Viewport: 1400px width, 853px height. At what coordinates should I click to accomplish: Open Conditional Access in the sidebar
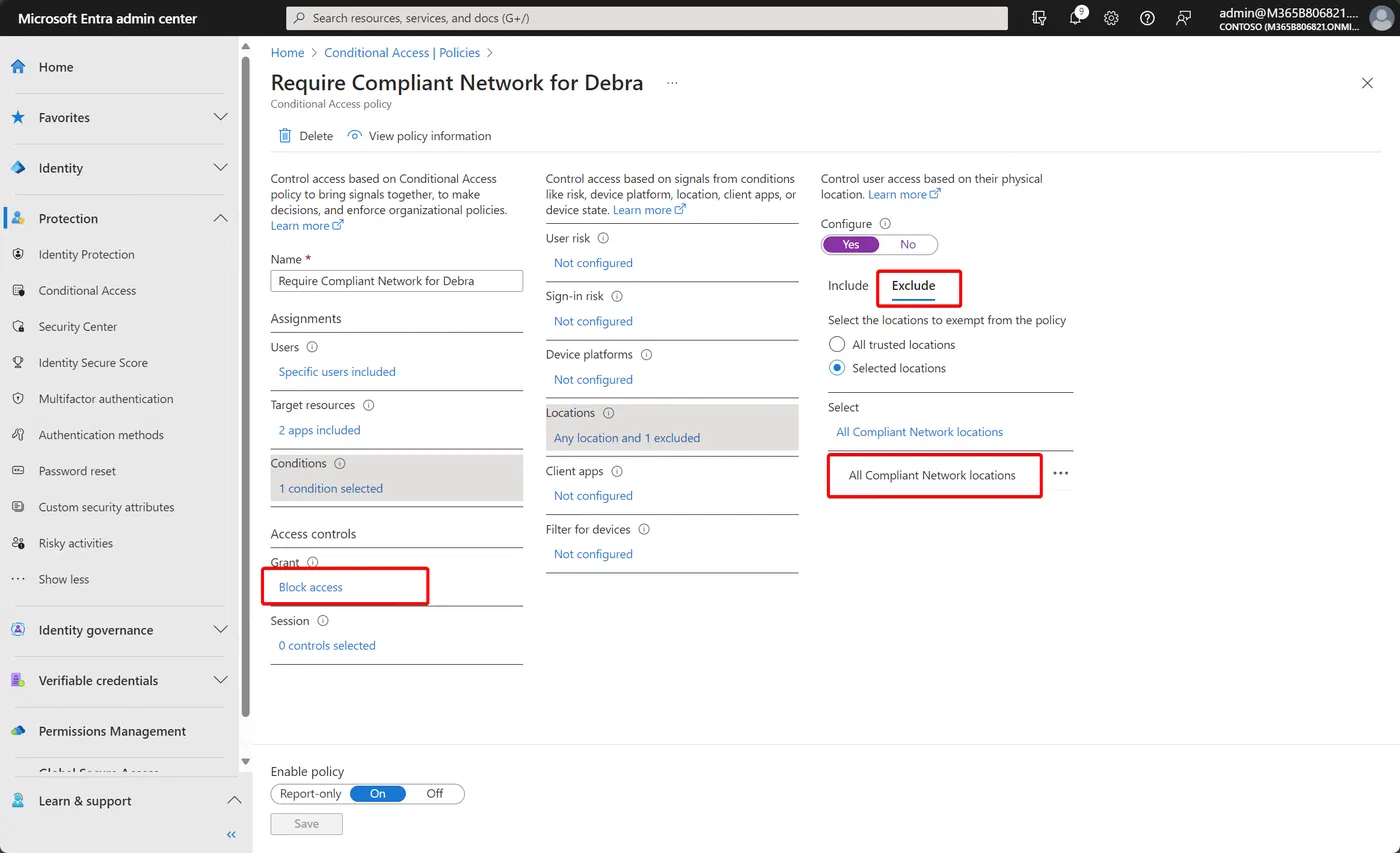pos(87,291)
